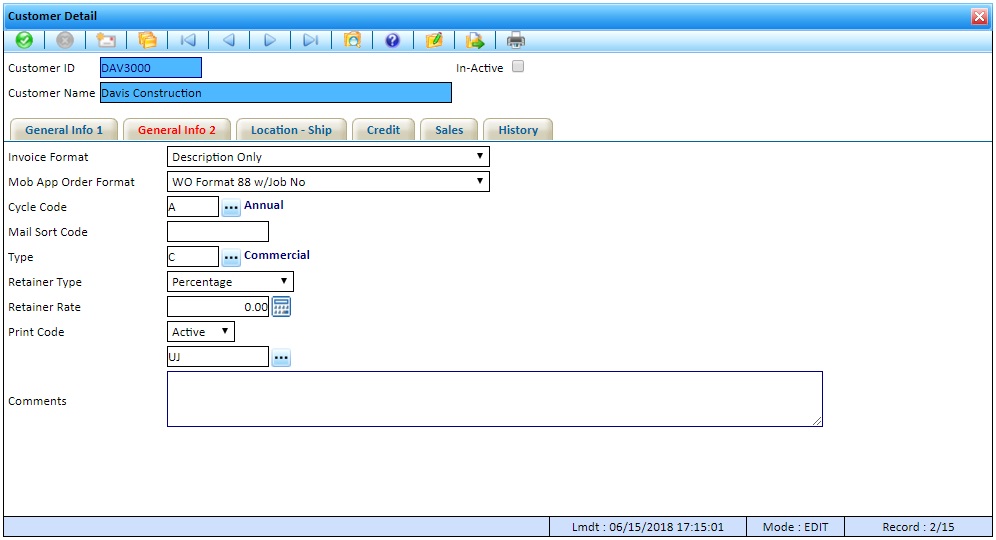996x540 pixels.
Task: Click the search folder magnifier icon
Action: [352, 41]
